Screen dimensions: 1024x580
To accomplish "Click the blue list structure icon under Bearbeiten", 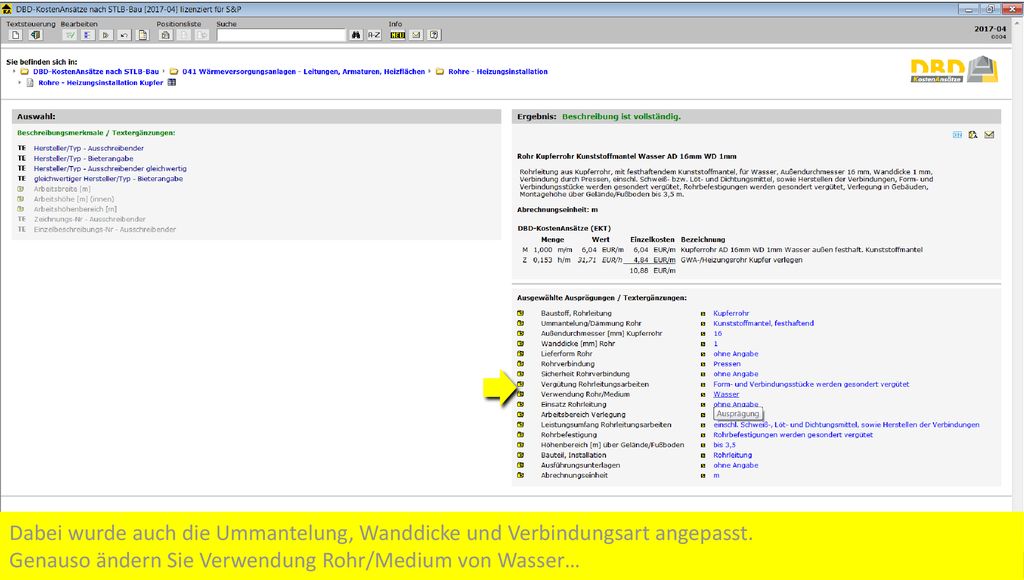I will pos(88,35).
